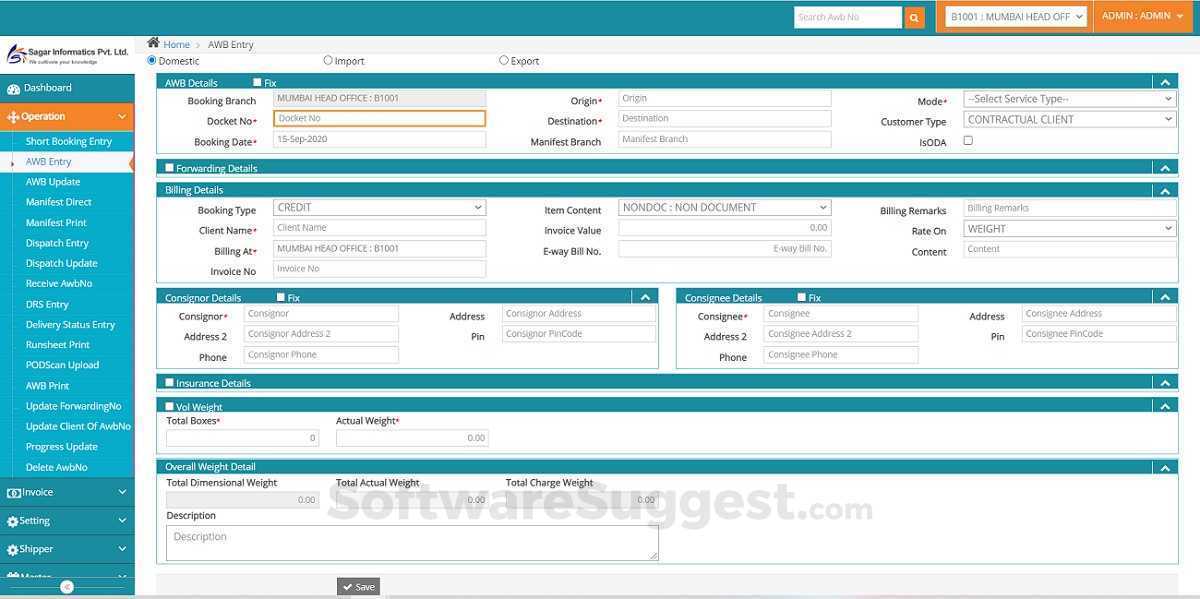Screen dimensions: 1200x599
Task: Open Delivery Status Entry menu item
Action: point(70,325)
